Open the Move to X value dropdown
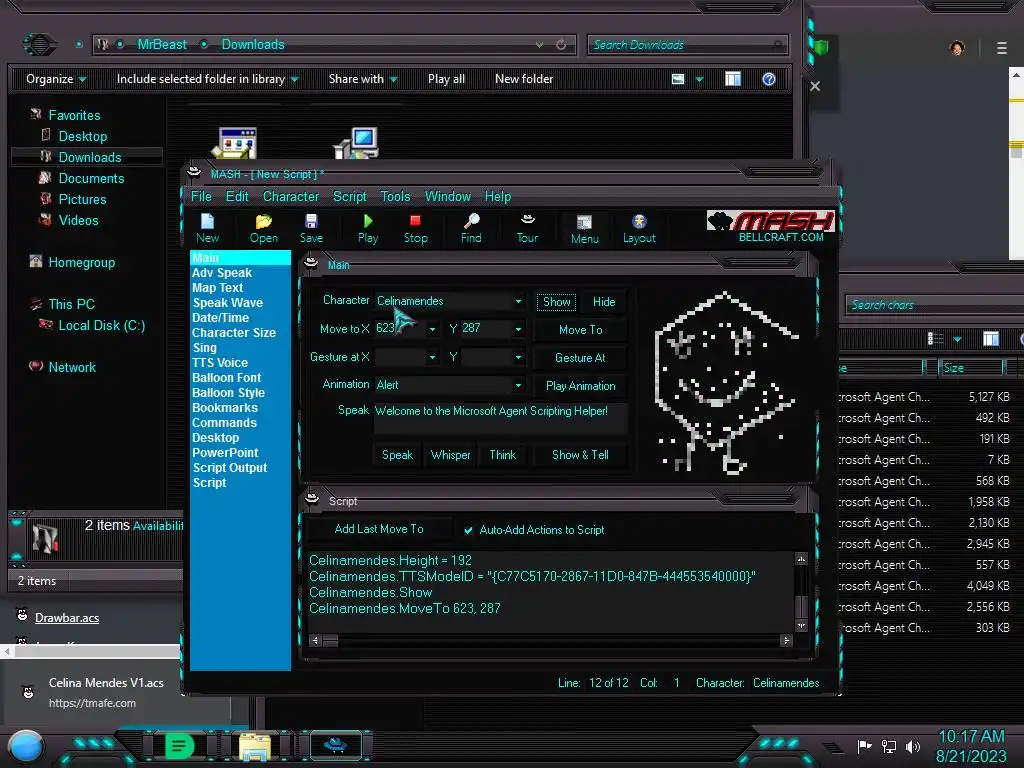Image resolution: width=1024 pixels, height=768 pixels. click(432, 329)
